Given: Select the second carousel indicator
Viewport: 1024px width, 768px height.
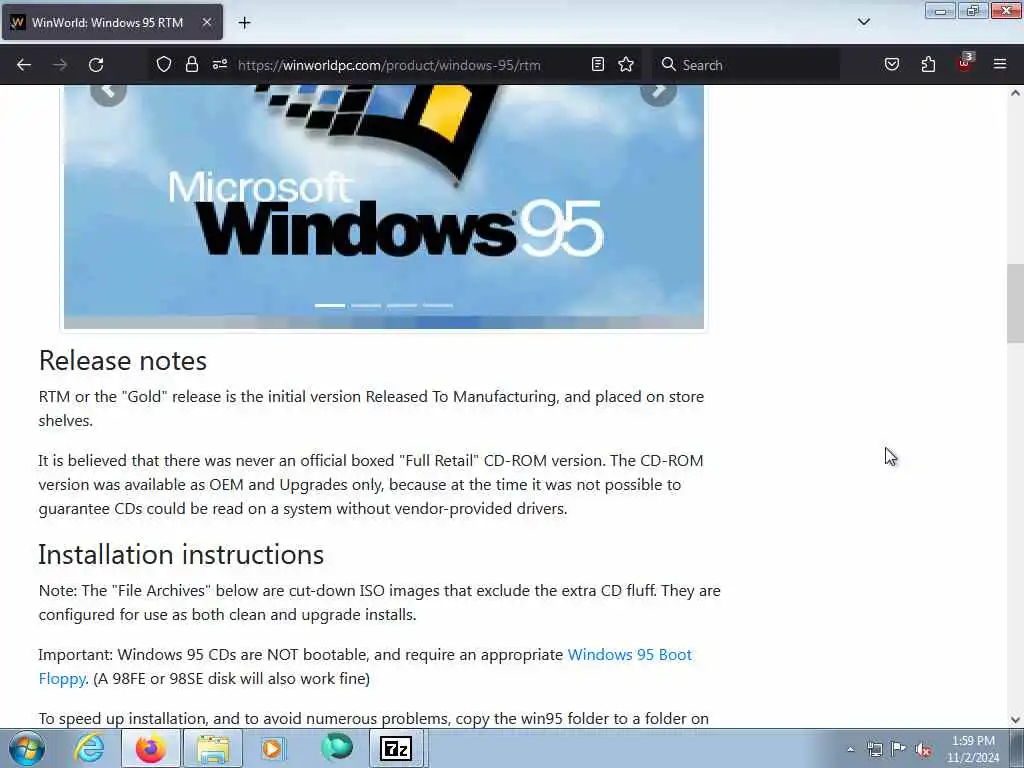Looking at the screenshot, I should pos(366,305).
